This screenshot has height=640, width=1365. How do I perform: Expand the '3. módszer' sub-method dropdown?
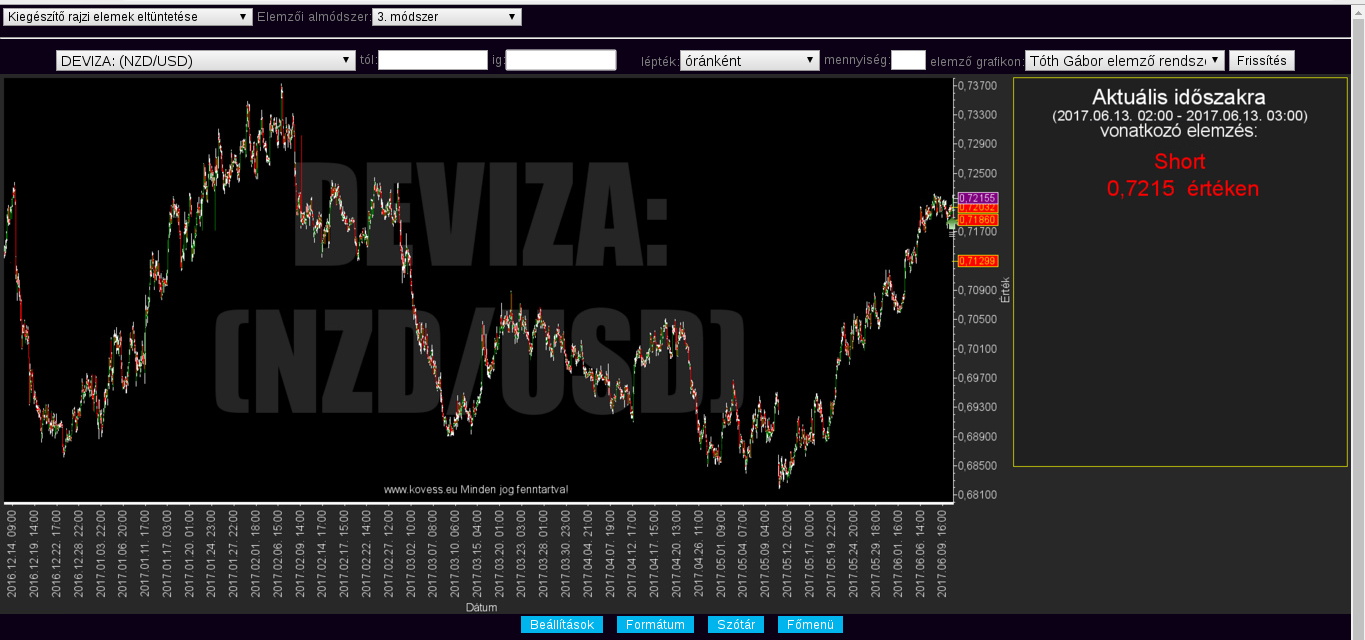click(x=446, y=17)
